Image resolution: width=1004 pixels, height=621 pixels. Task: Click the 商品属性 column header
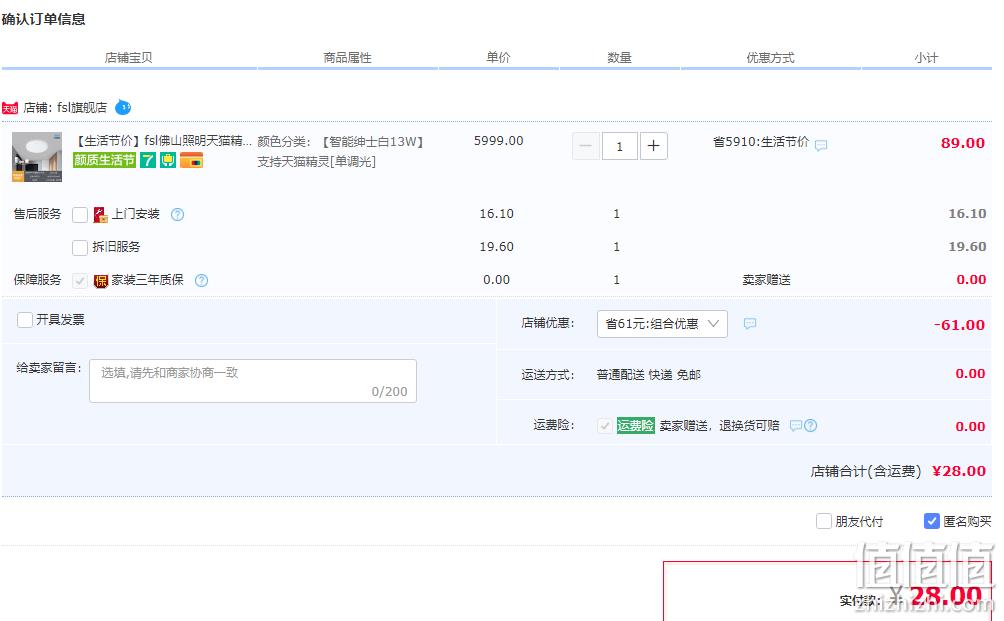pos(348,58)
